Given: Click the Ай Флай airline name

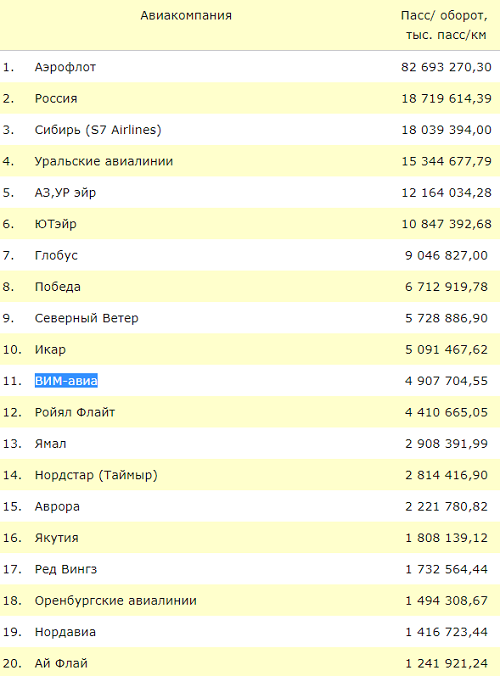Looking at the screenshot, I should point(61,663).
